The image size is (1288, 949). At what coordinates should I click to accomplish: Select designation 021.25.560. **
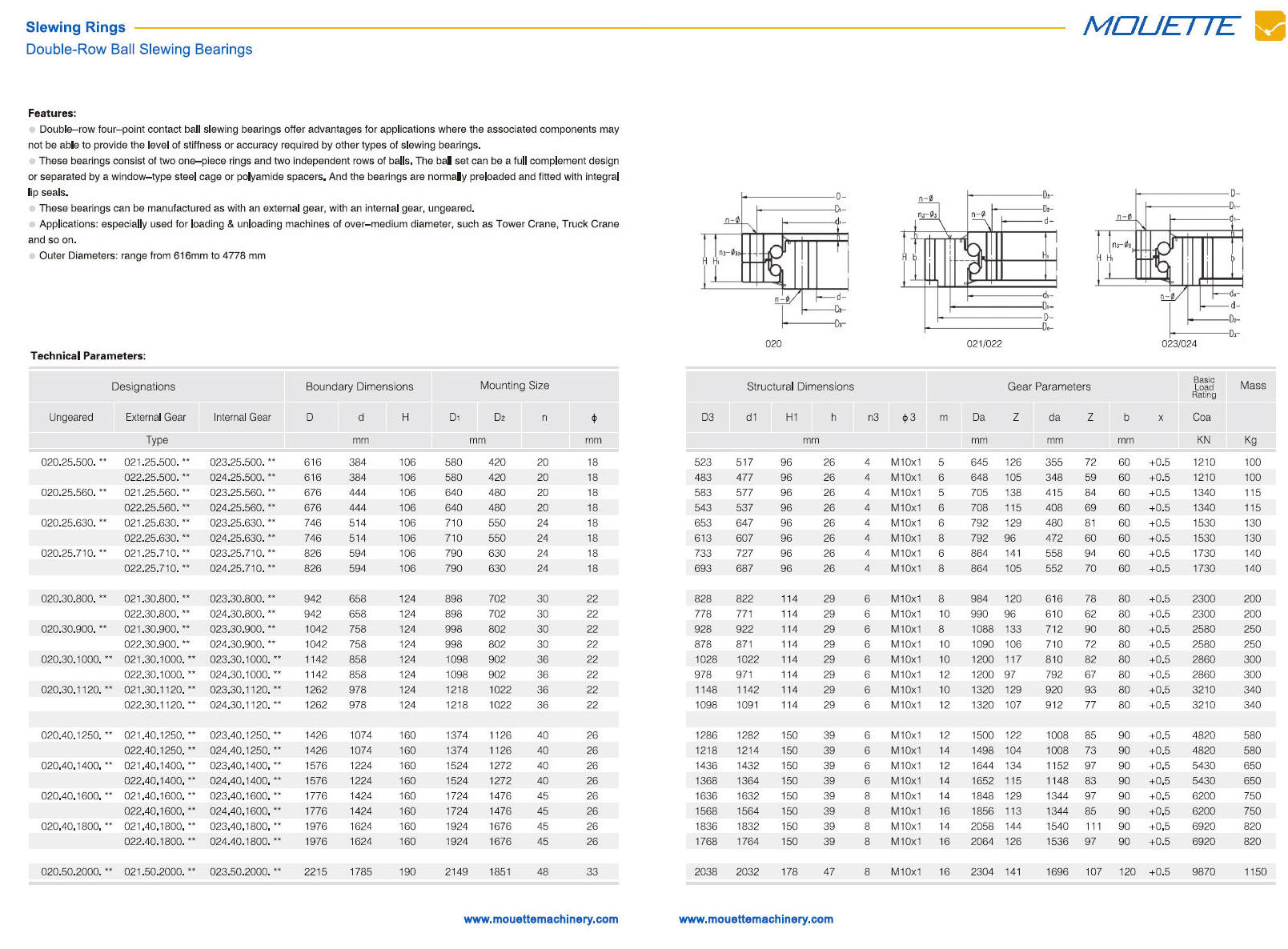point(157,493)
